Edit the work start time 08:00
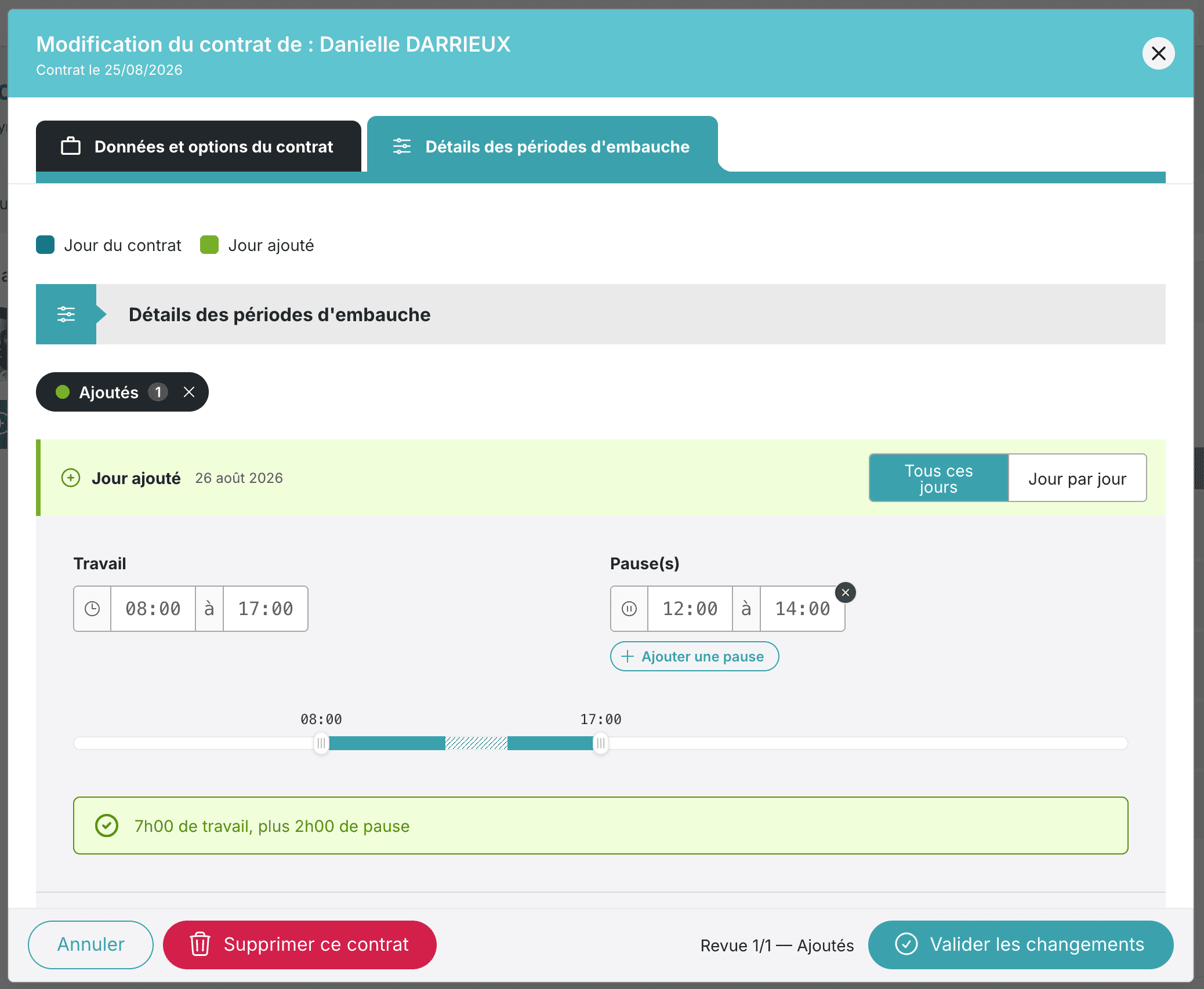This screenshot has width=1204, height=989. [x=153, y=609]
